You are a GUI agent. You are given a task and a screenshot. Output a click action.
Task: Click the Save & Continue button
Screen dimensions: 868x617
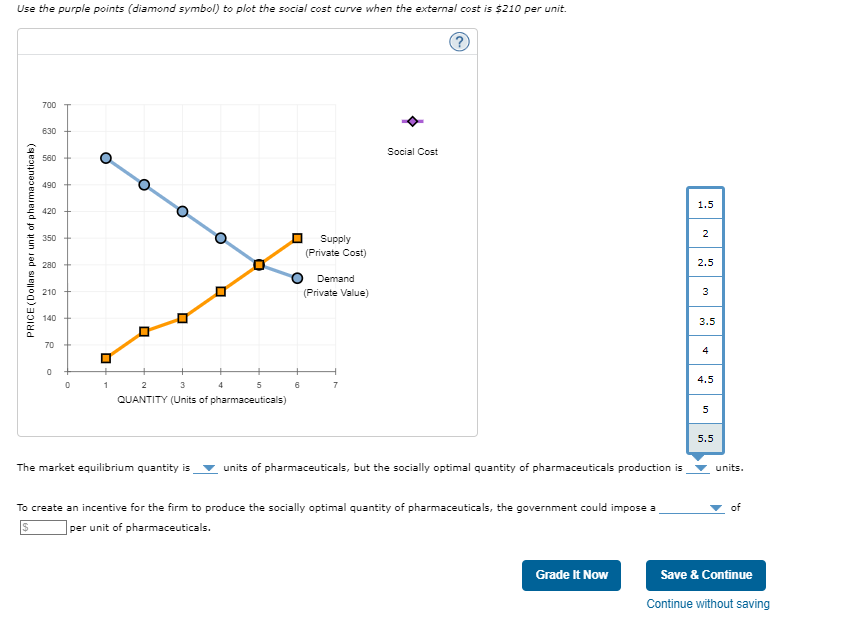pos(705,575)
